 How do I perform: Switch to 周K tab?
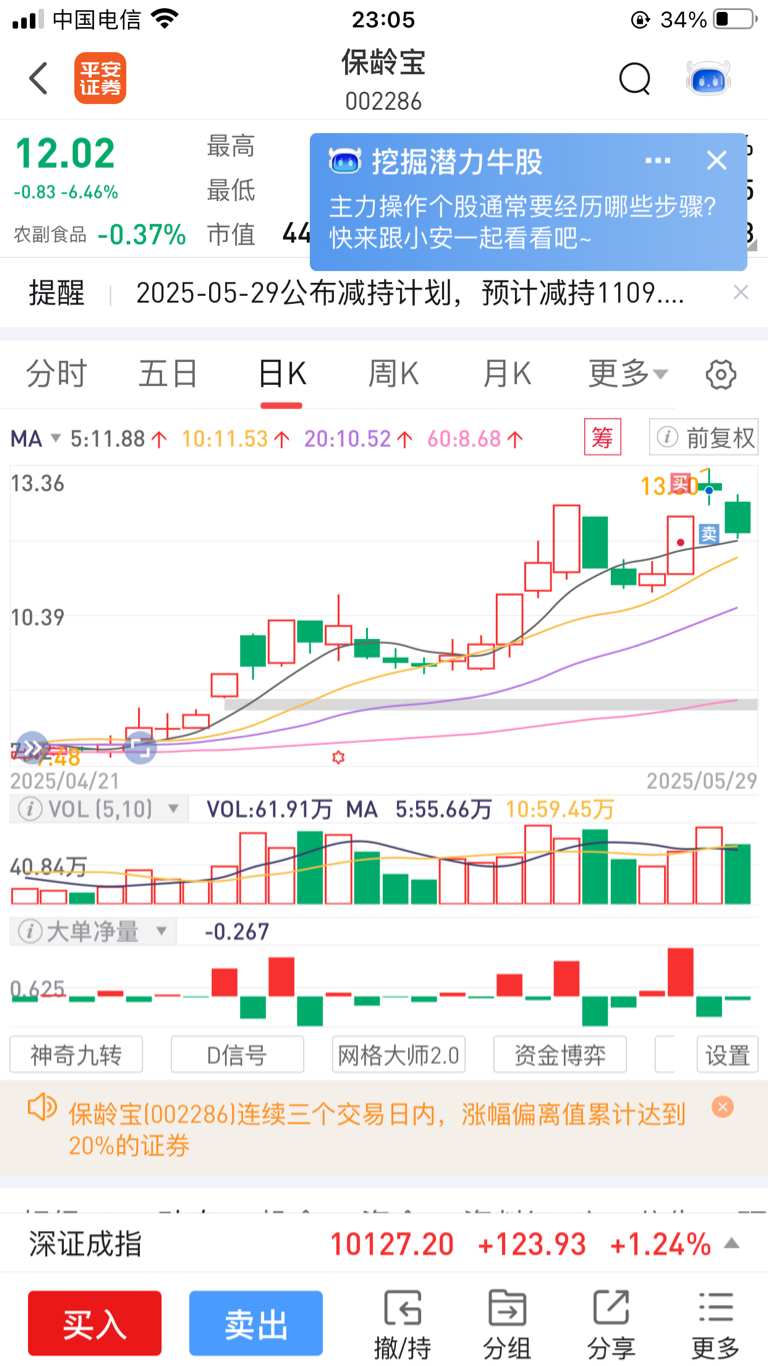(394, 374)
